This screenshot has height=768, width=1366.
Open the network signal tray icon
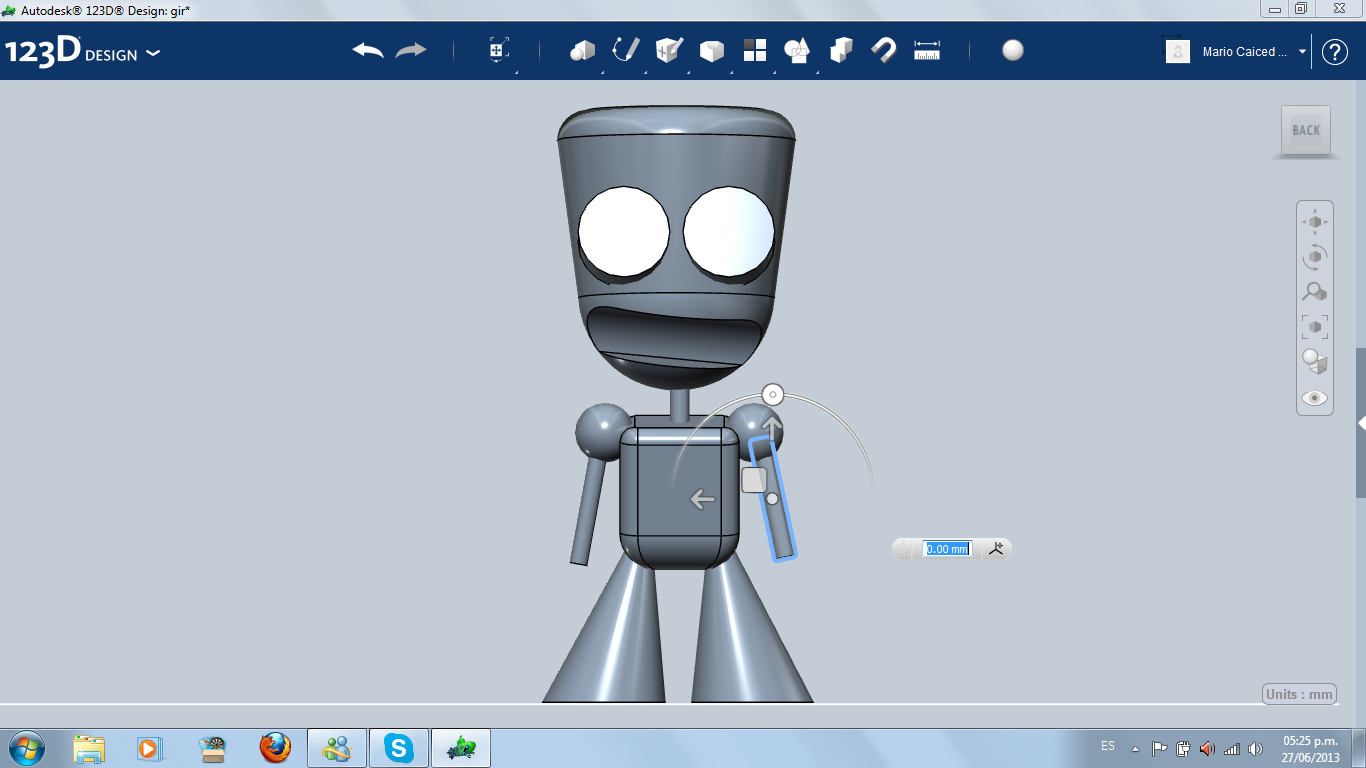pyautogui.click(x=1232, y=748)
